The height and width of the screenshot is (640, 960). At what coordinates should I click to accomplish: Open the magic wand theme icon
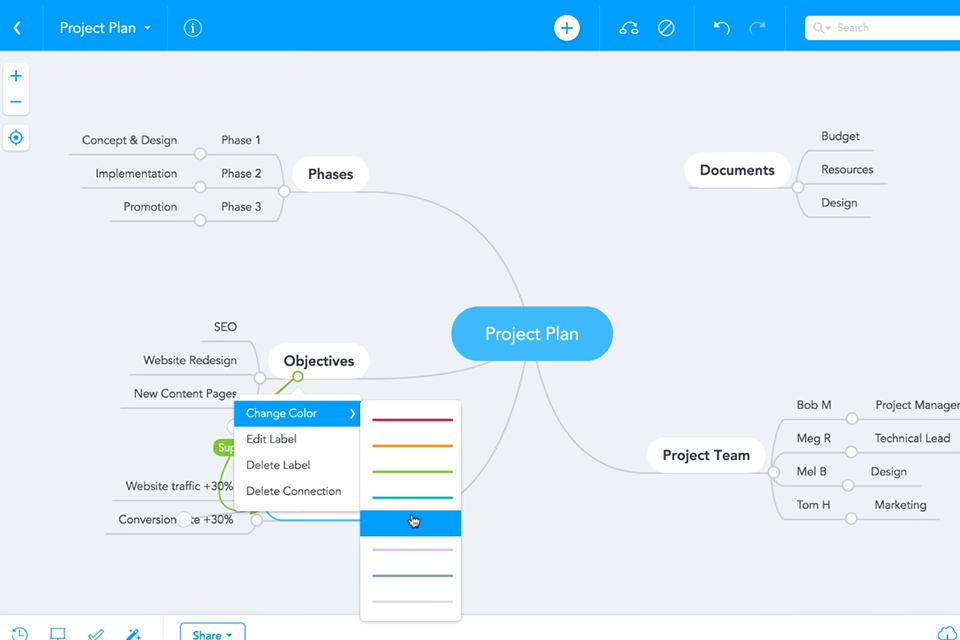[x=133, y=634]
